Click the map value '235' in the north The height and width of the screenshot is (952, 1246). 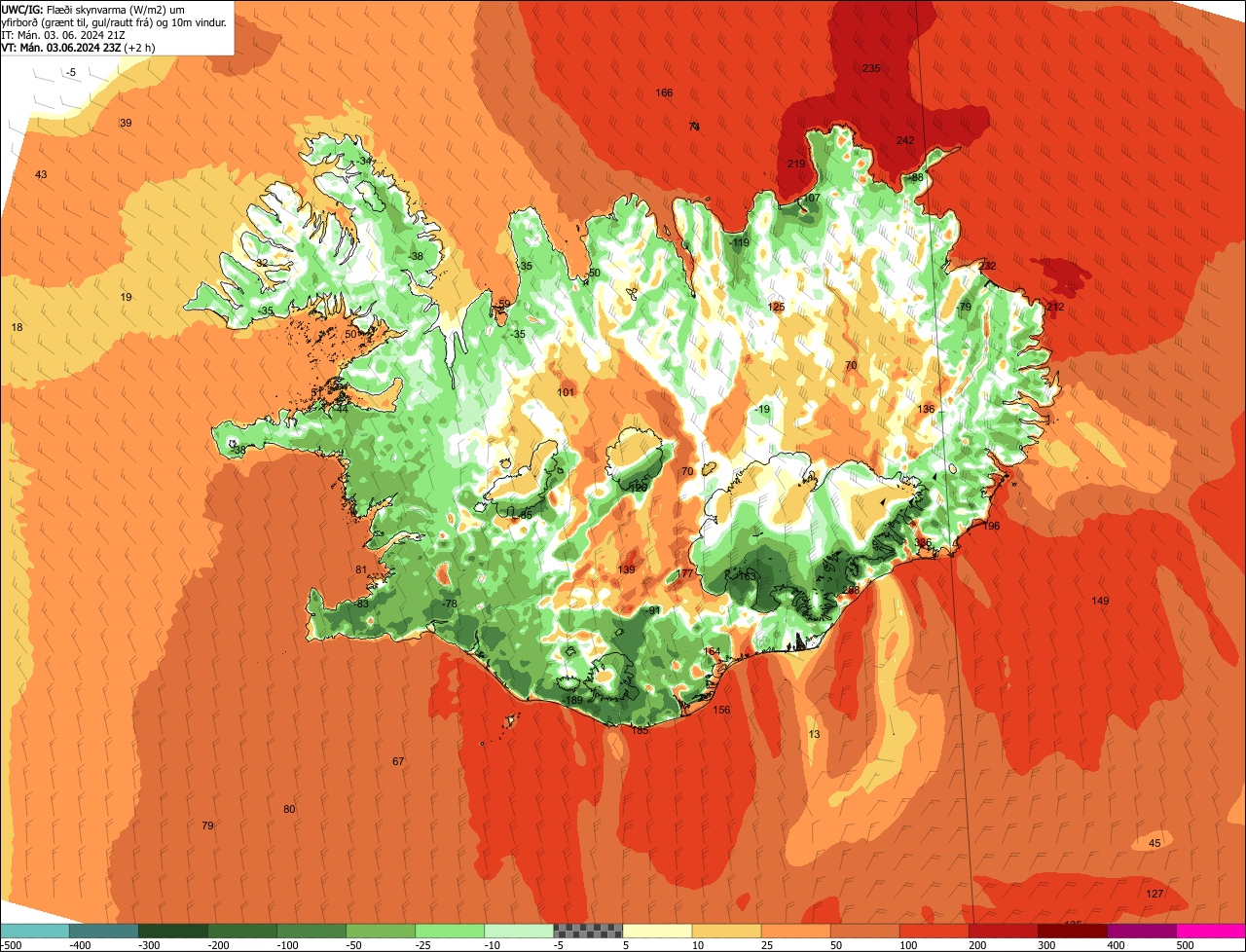(871, 68)
